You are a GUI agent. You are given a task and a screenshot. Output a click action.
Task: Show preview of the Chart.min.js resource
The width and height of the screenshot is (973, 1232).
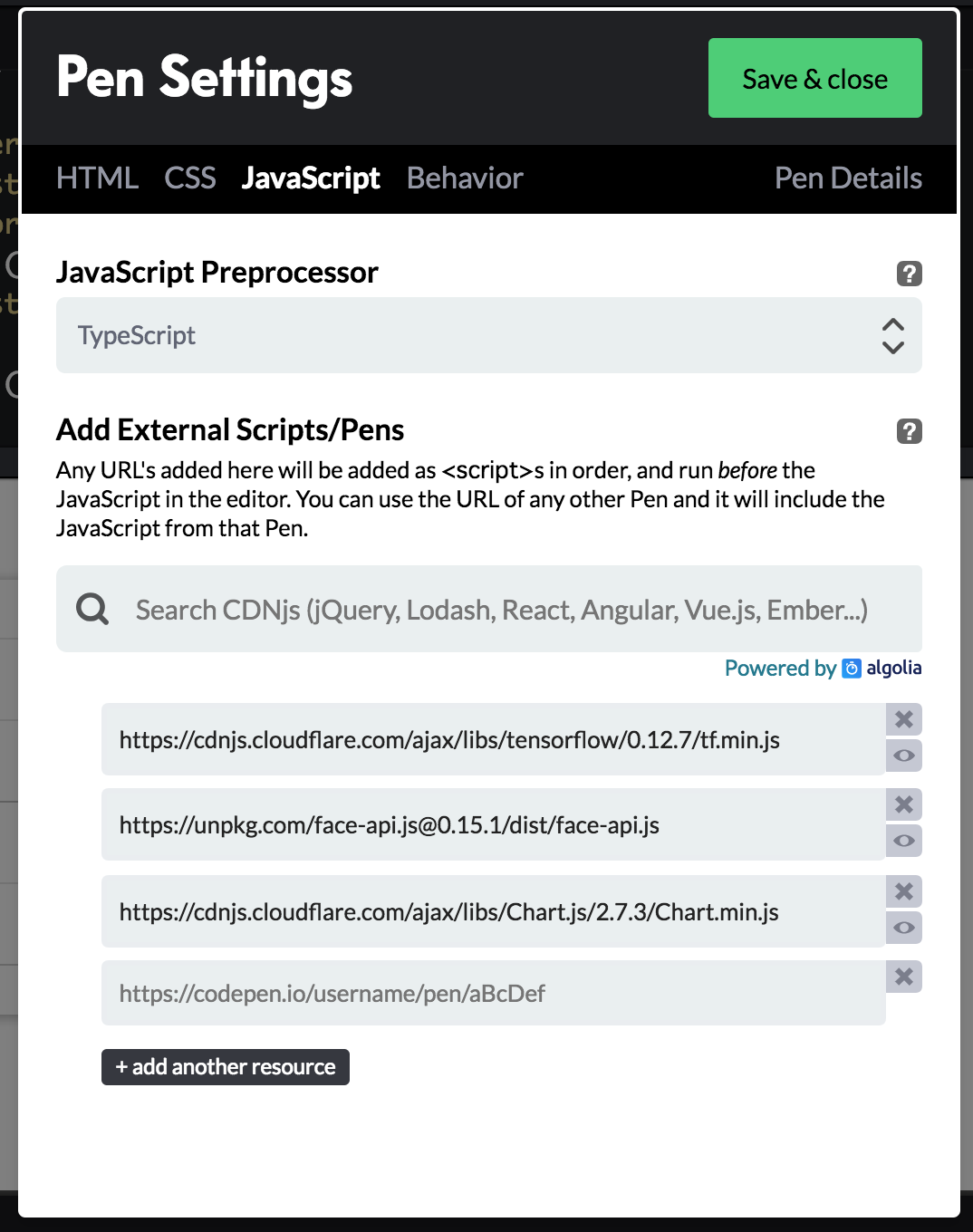click(903, 928)
